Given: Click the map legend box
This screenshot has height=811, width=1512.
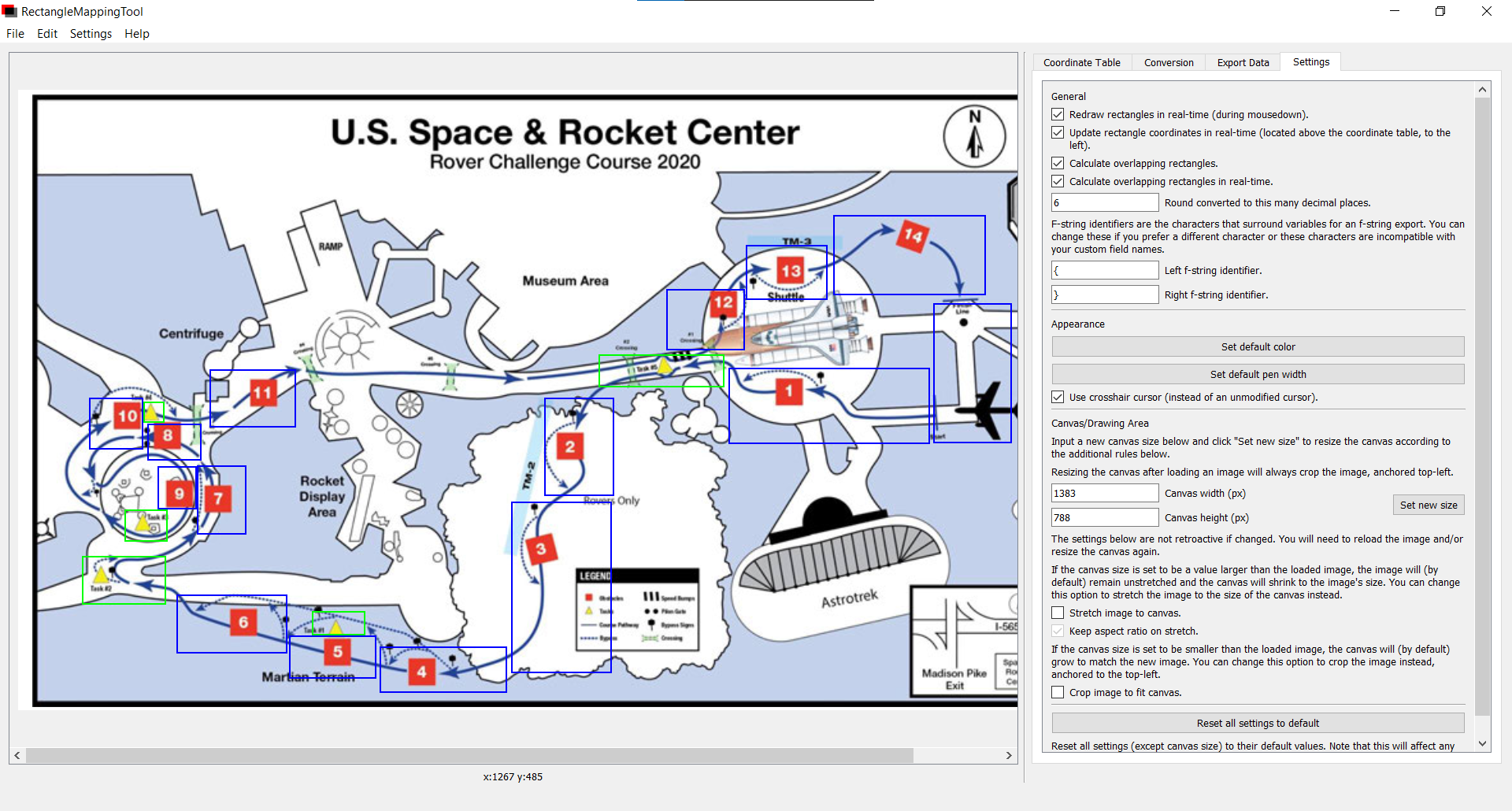Looking at the screenshot, I should [637, 609].
